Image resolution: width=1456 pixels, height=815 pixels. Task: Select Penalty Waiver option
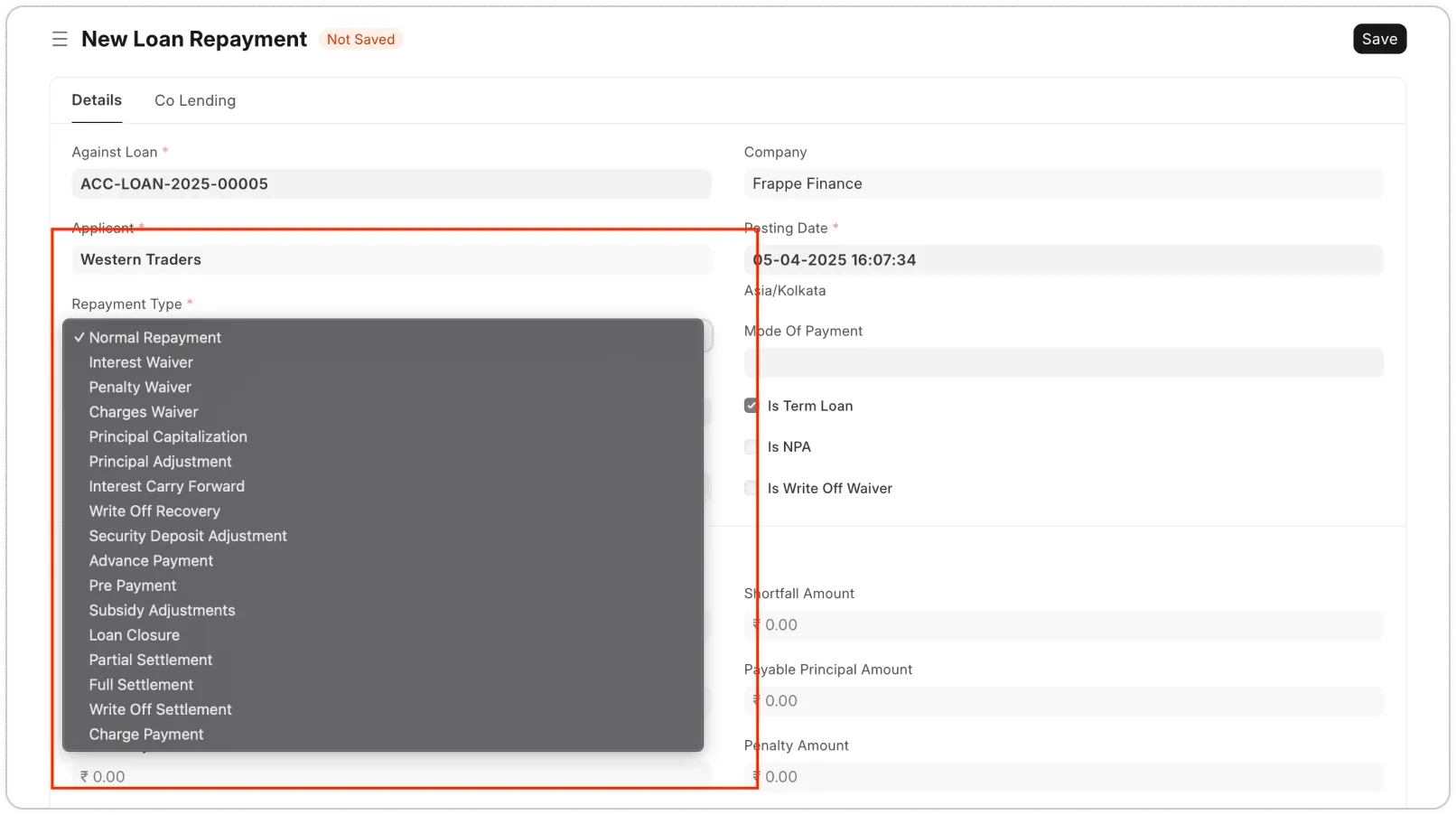click(139, 387)
